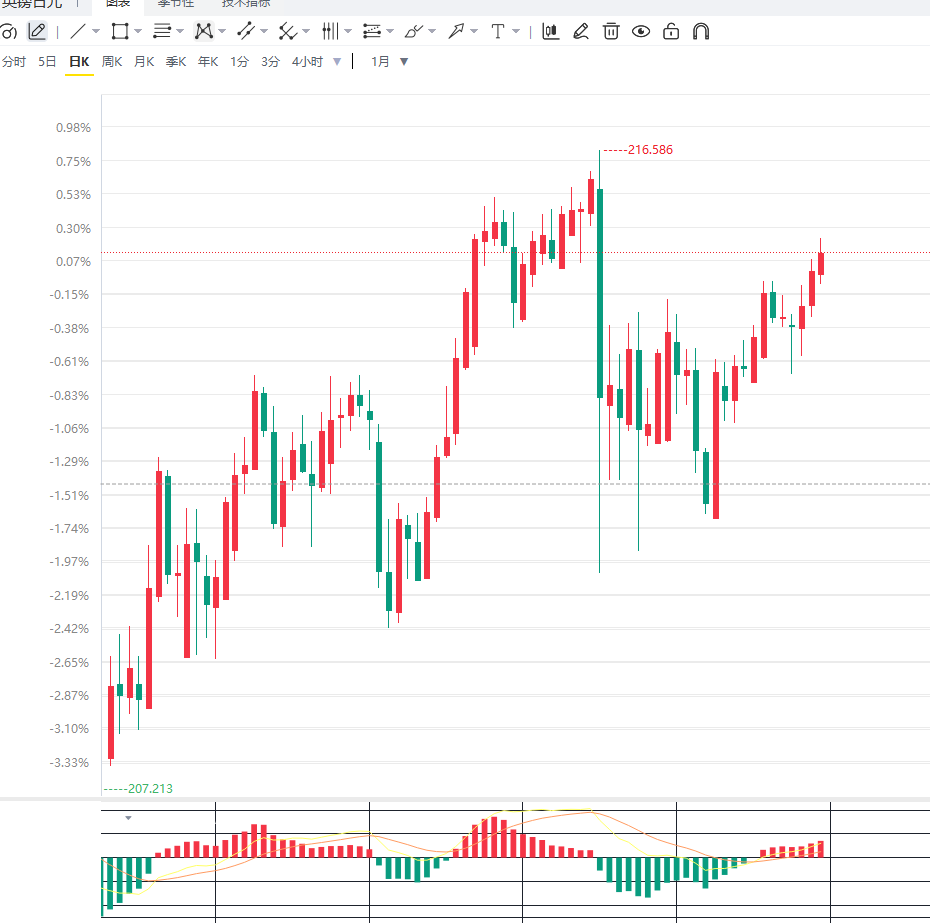930x924 pixels.
Task: Open the line tool options dropdown
Action: coord(96,31)
